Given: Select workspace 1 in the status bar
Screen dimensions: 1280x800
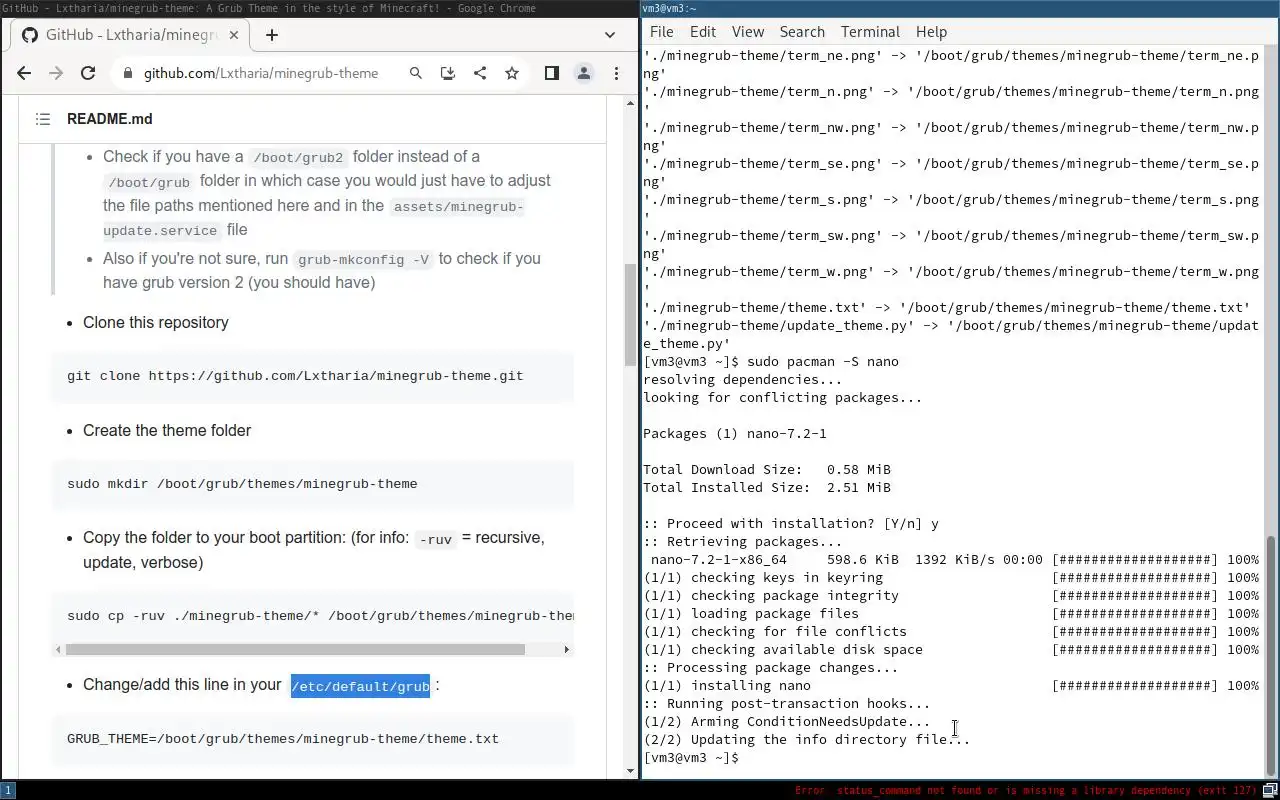Looking at the screenshot, I should point(7,790).
